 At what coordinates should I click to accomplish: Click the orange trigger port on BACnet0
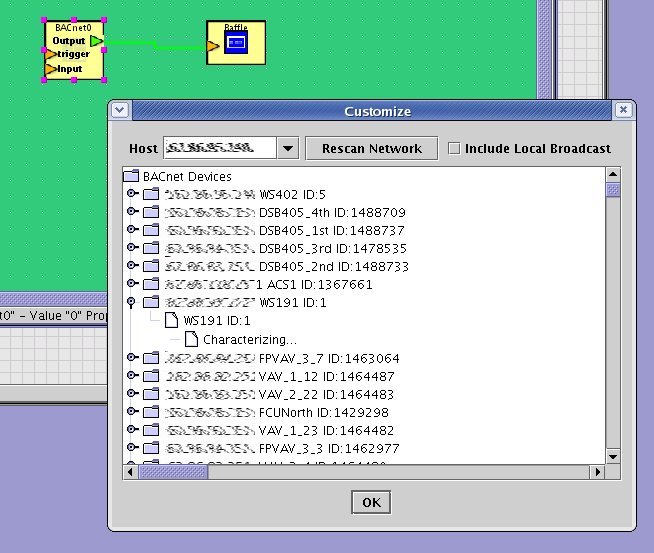(x=51, y=54)
